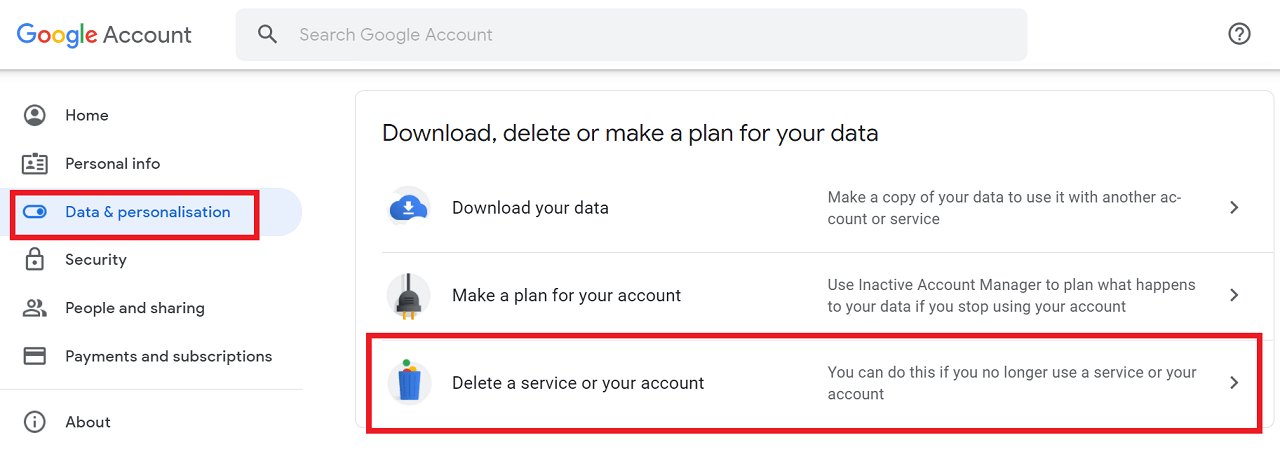Viewport: 1280px width, 454px height.
Task: Expand the Delete a service chevron arrow
Action: (1234, 382)
